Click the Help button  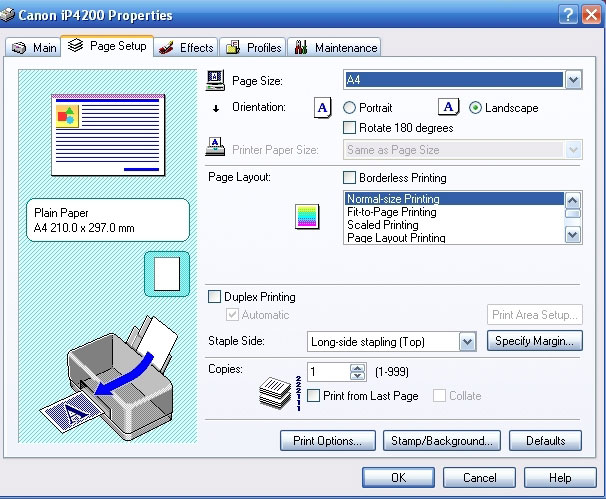[560, 478]
